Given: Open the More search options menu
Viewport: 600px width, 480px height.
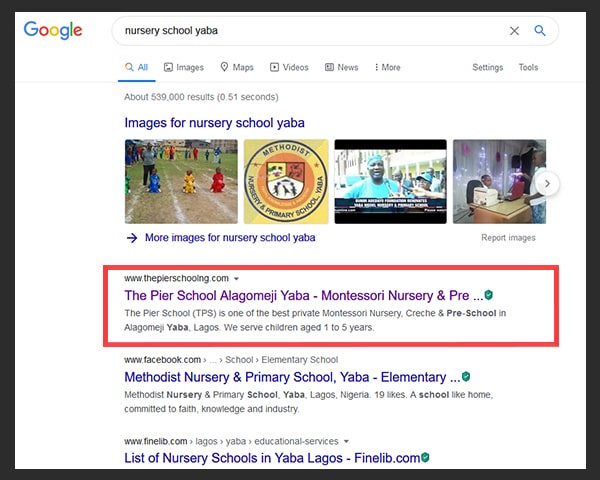Looking at the screenshot, I should 387,67.
